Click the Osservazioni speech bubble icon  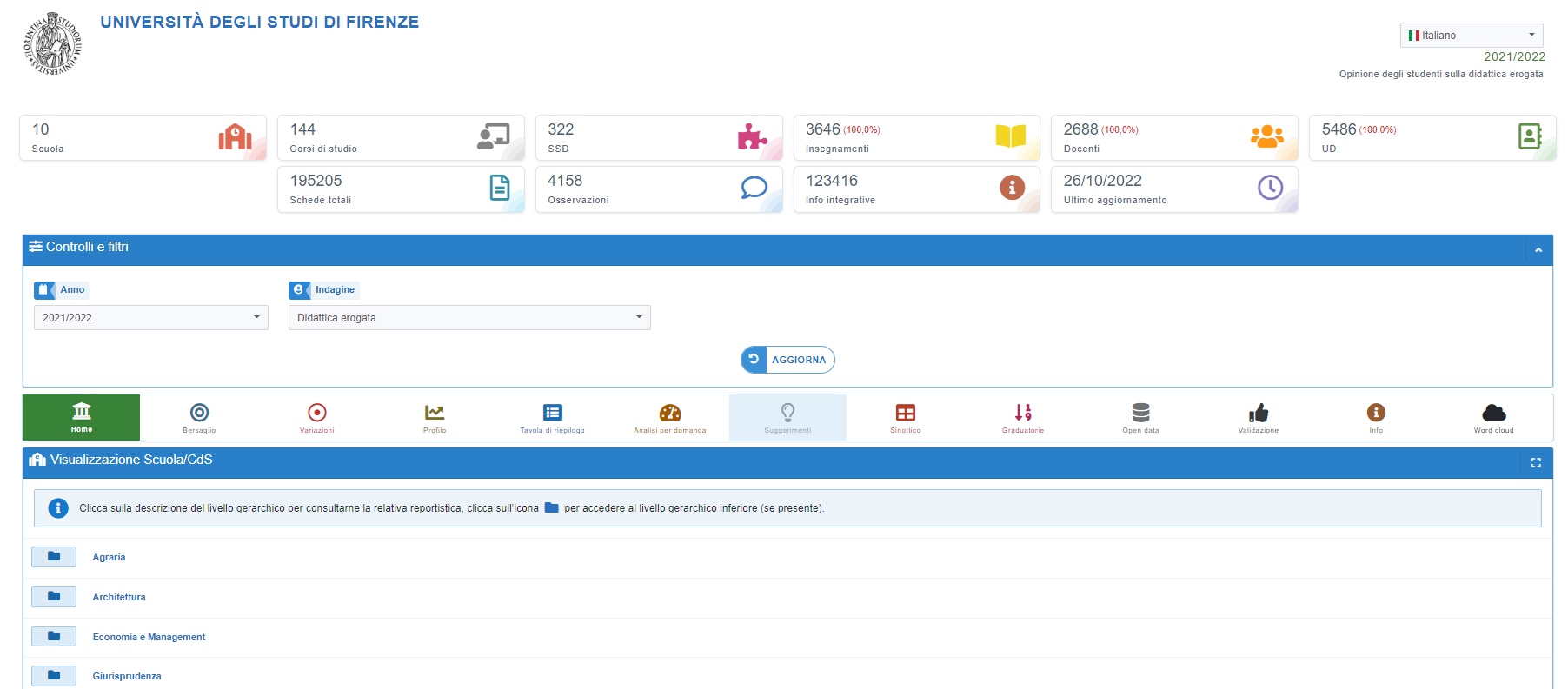coord(754,188)
